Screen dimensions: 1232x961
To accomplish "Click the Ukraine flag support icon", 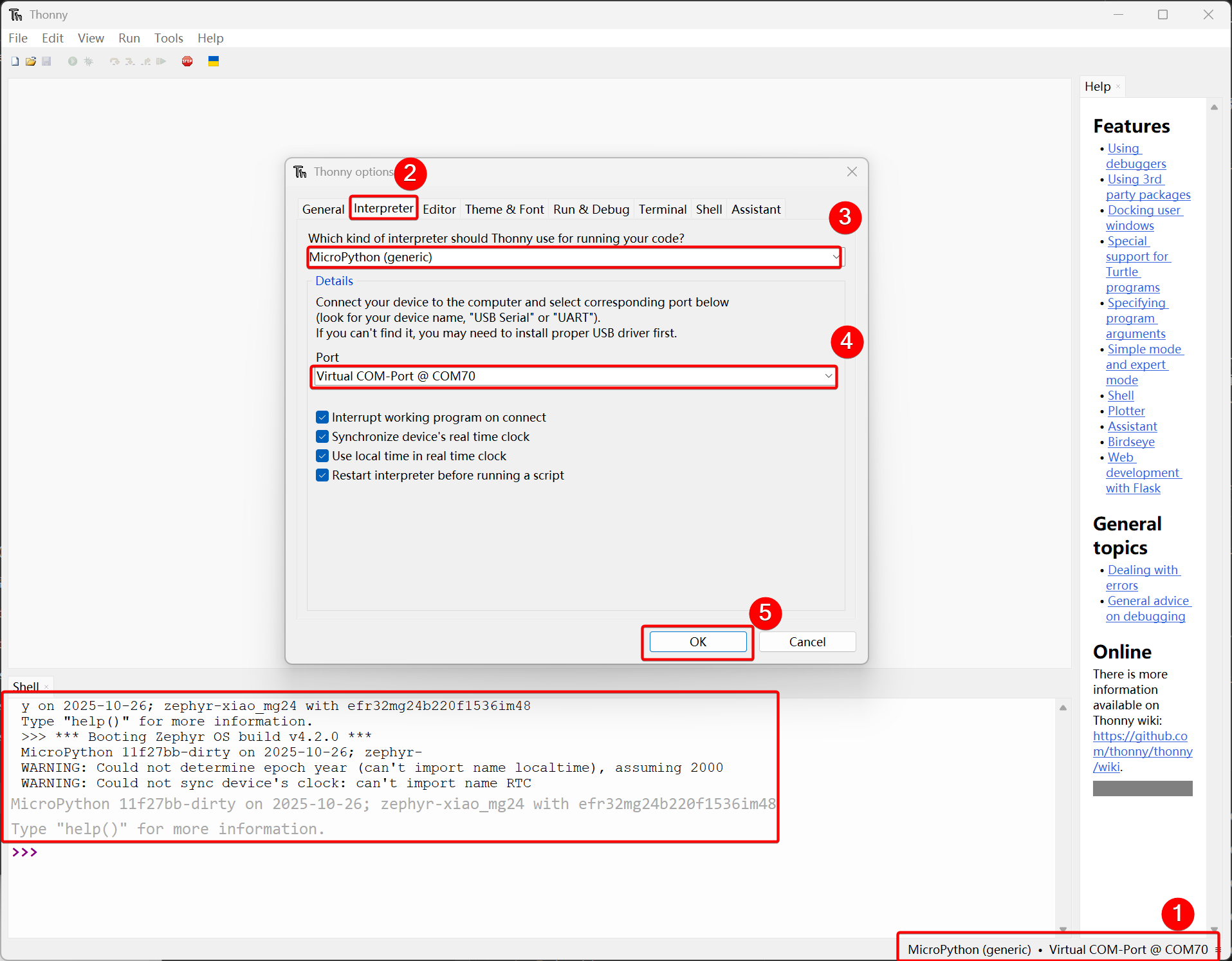I will click(x=214, y=61).
